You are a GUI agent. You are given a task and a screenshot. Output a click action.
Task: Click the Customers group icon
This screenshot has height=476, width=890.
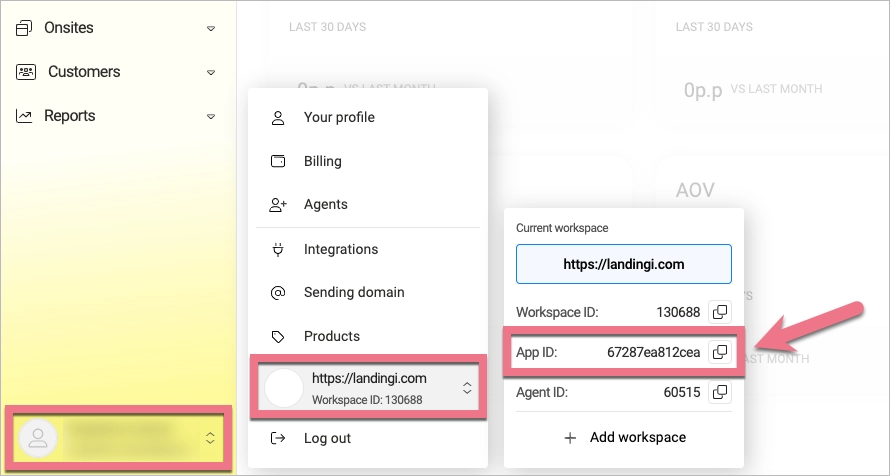[x=26, y=72]
